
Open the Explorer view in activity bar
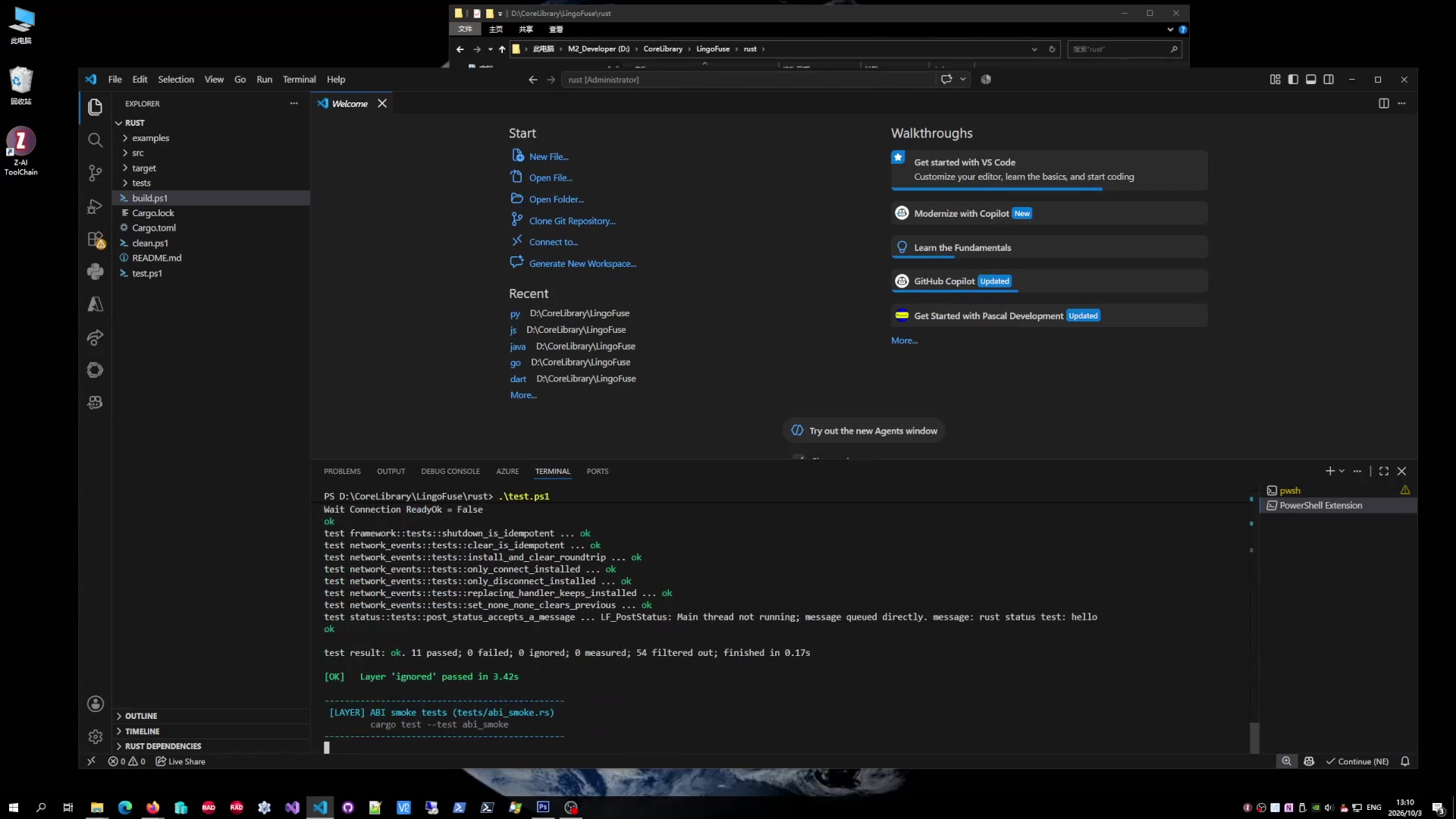95,107
